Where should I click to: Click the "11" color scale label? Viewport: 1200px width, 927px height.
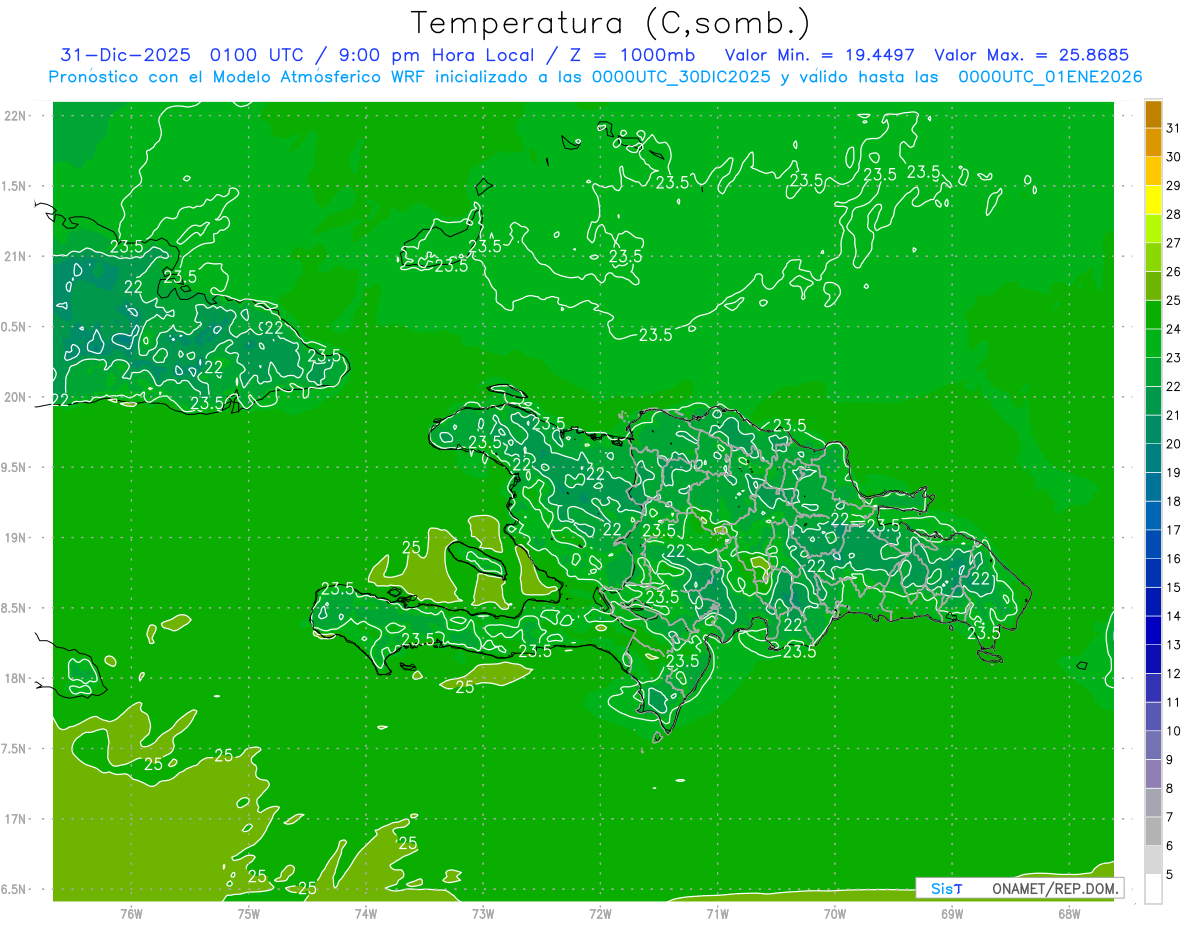[x=1174, y=702]
